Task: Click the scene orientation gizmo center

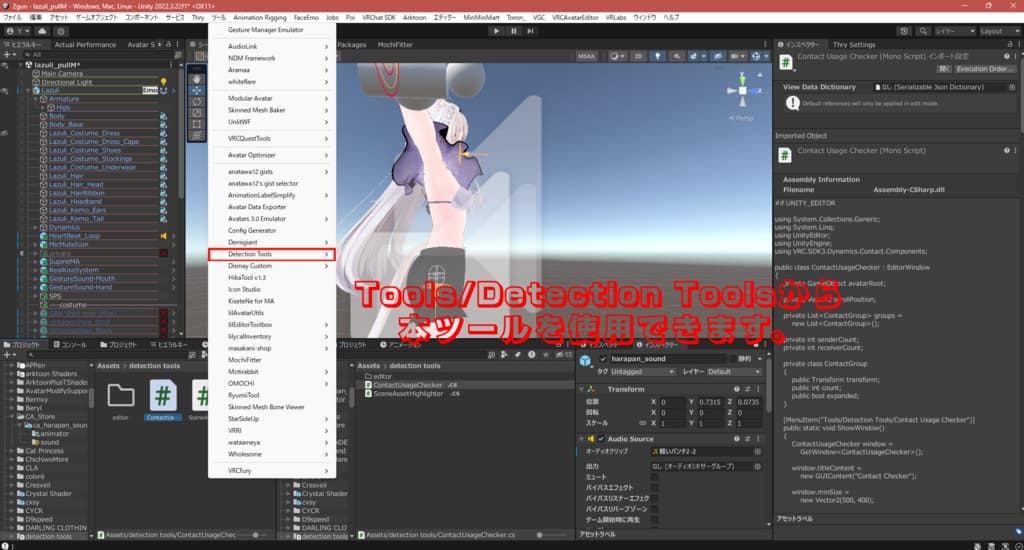Action: [743, 91]
